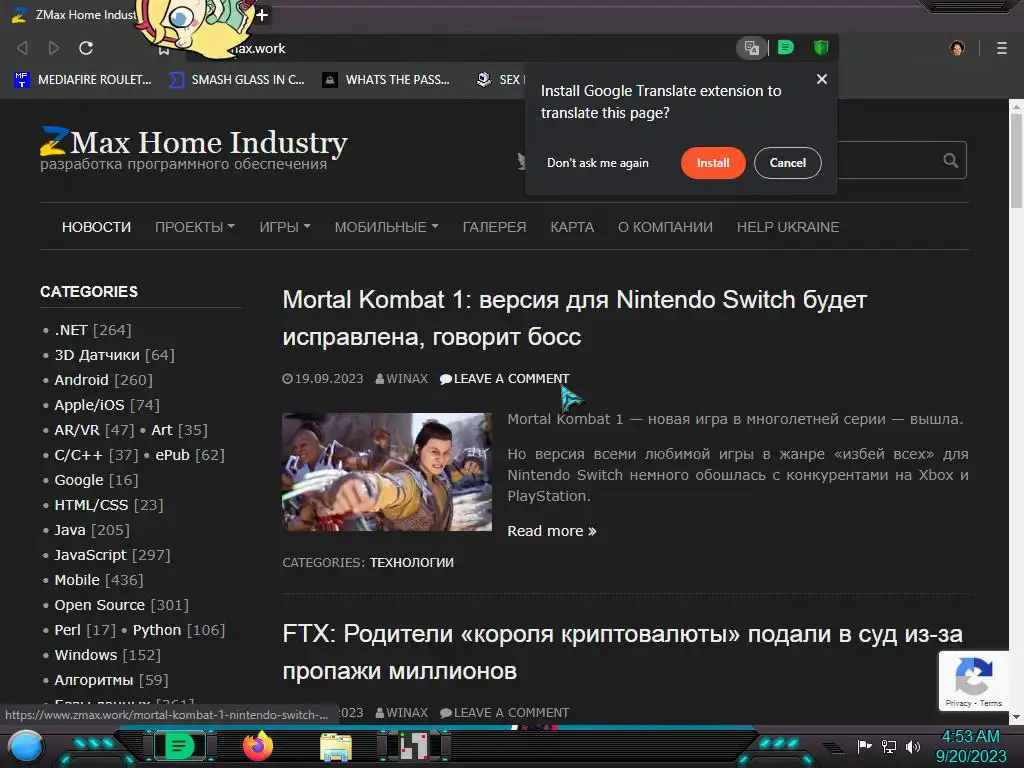
Task: Open the ТЕХНОЛОГИИ category link
Action: point(411,562)
